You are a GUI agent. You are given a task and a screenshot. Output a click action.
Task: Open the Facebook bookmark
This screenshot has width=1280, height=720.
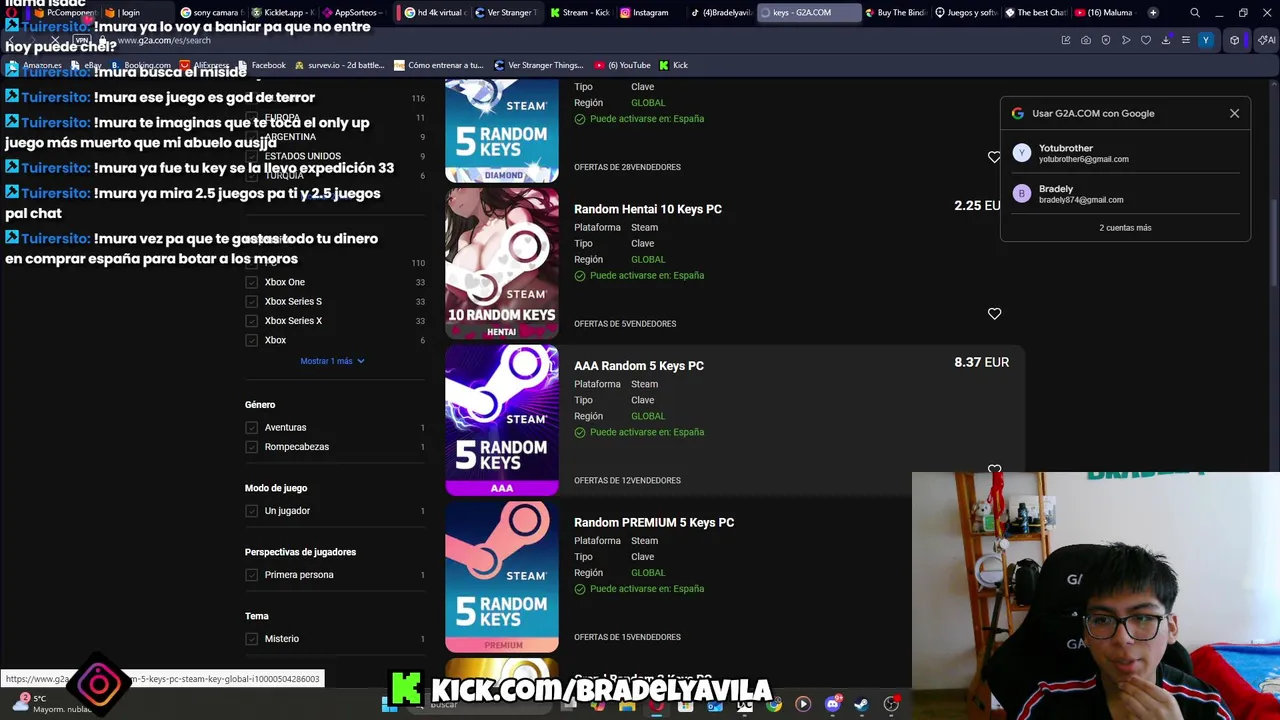click(261, 65)
